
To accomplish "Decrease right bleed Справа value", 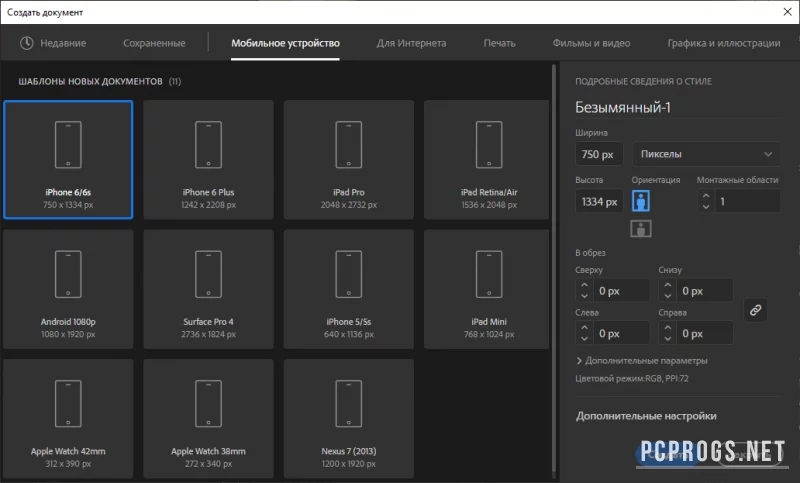I will point(668,339).
